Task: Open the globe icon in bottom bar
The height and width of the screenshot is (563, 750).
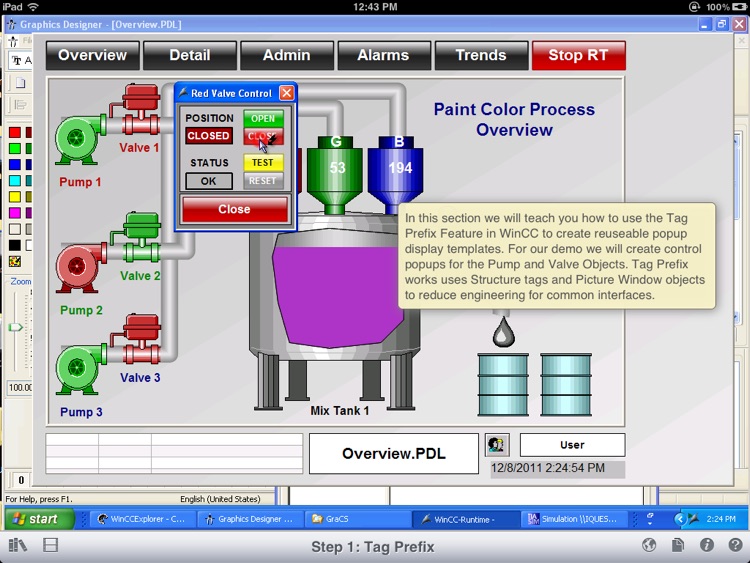Action: [649, 545]
